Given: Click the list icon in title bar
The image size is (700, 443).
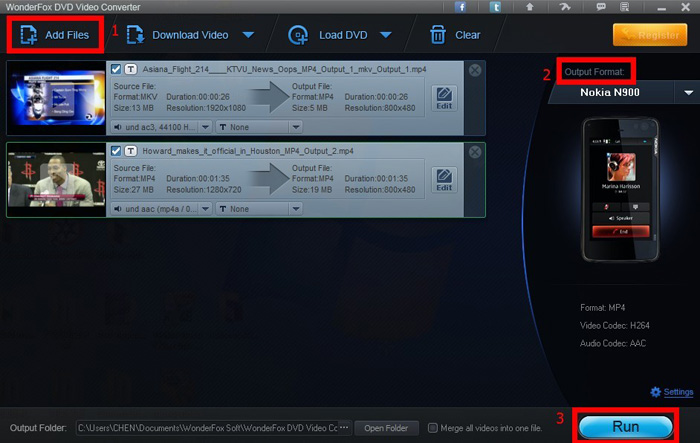Looking at the screenshot, I should pyautogui.click(x=625, y=7).
